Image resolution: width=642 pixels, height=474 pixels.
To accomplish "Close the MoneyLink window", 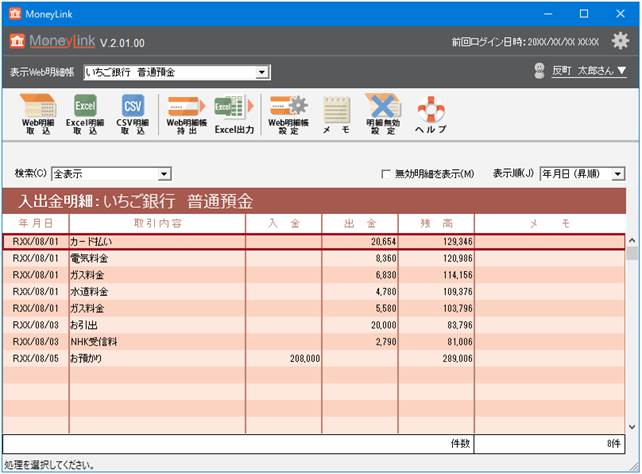I will coord(620,14).
